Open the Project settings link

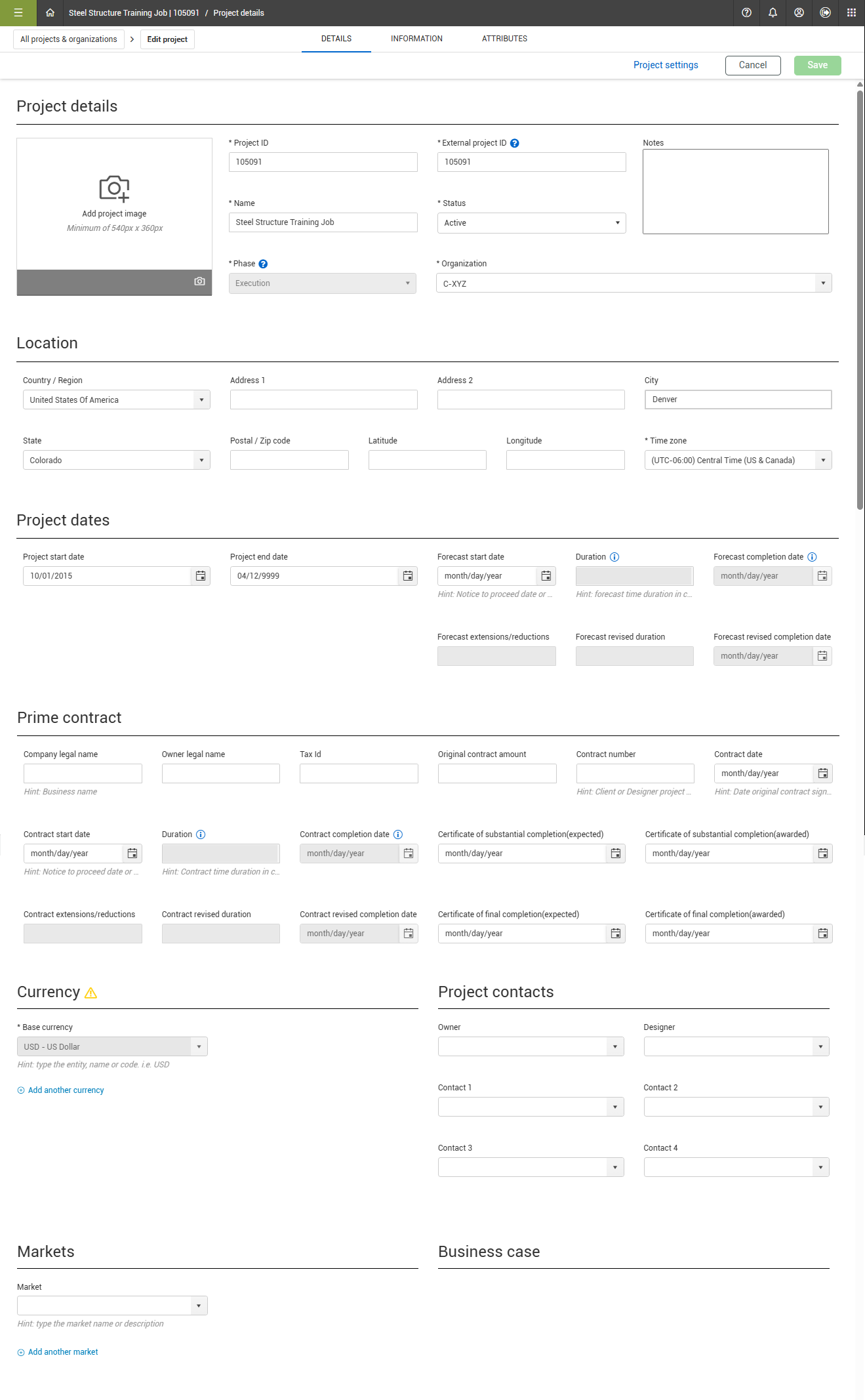coord(666,65)
